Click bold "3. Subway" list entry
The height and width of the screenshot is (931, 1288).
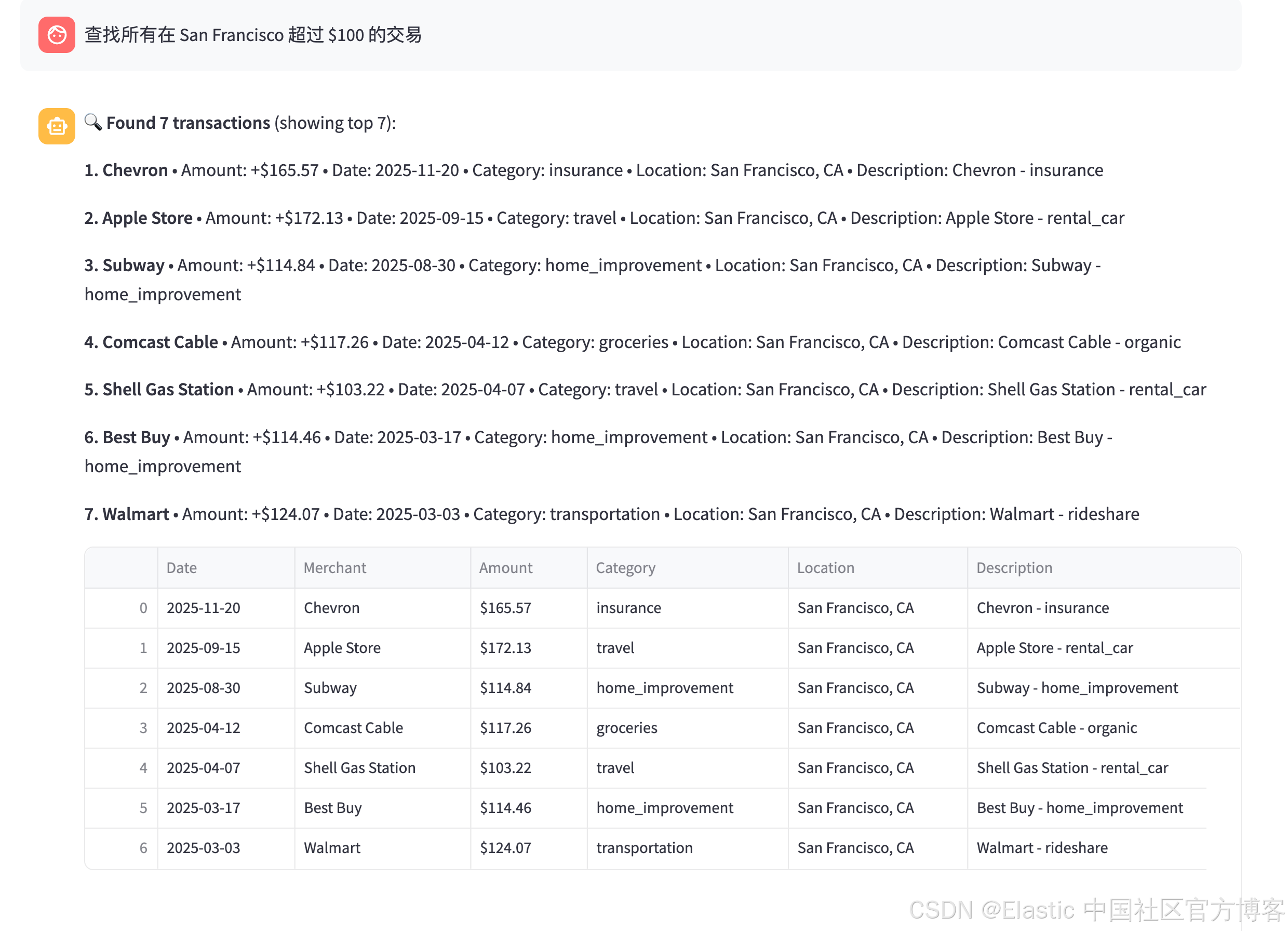tap(124, 265)
